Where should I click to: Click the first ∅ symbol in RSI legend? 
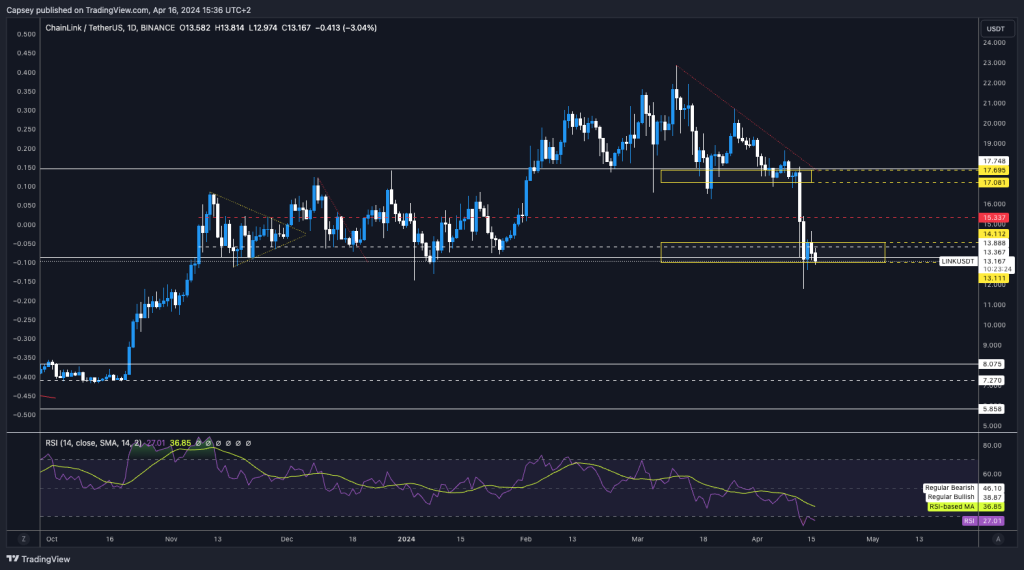(x=199, y=443)
